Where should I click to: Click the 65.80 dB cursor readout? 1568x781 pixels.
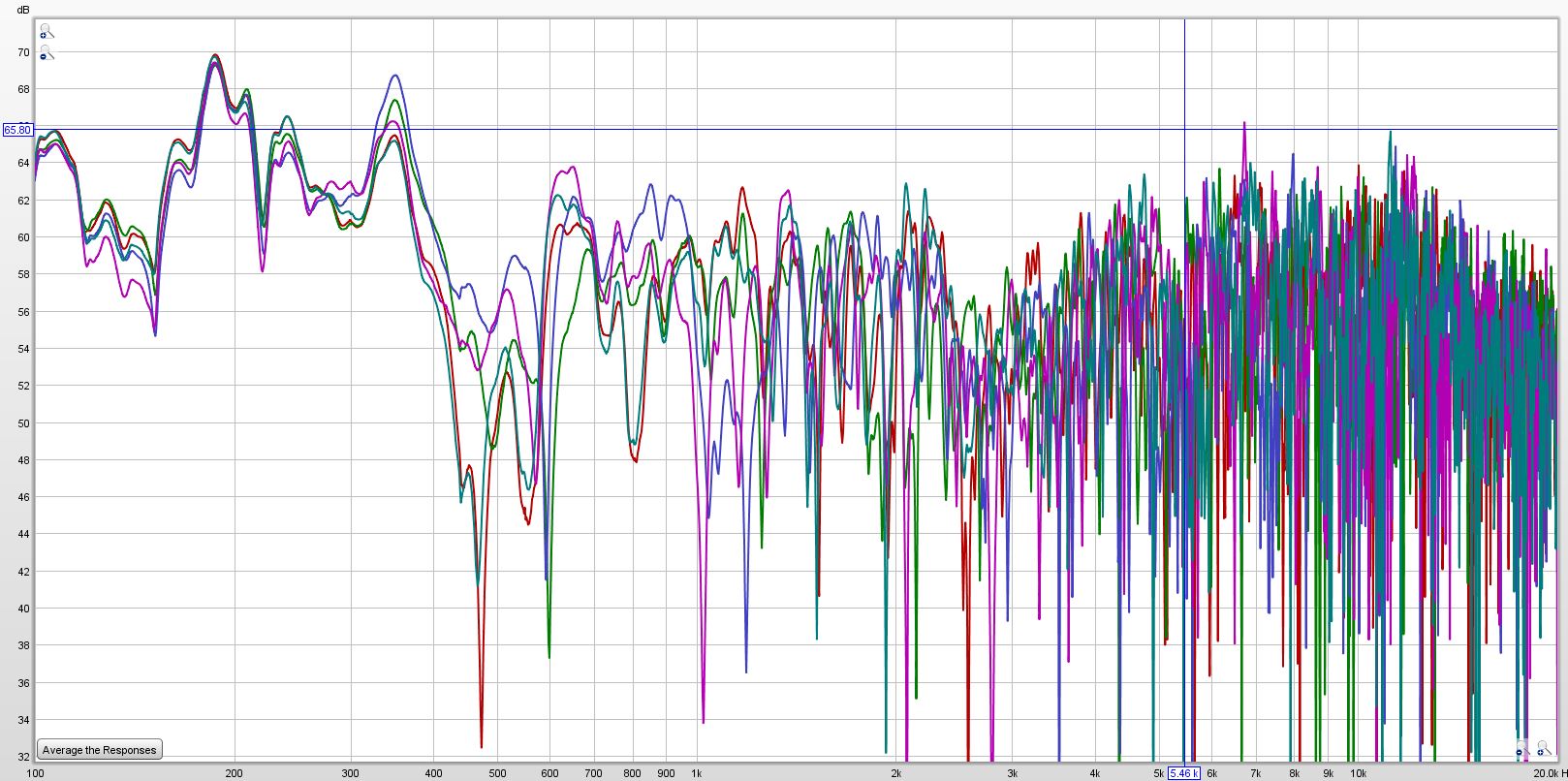[17, 129]
